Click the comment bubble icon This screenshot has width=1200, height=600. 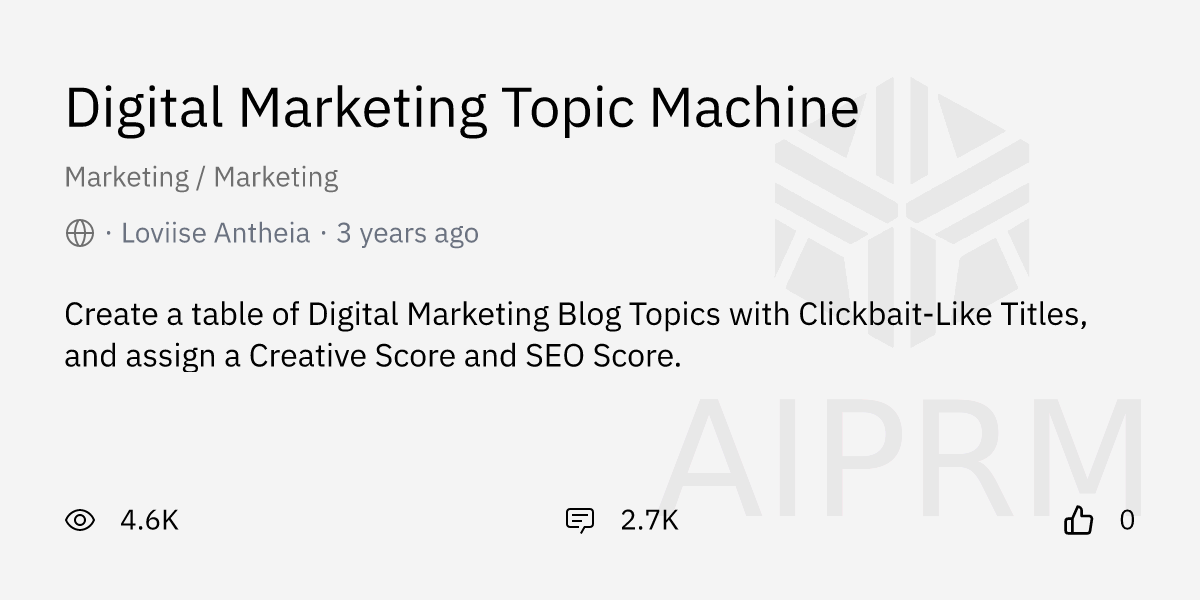580,520
